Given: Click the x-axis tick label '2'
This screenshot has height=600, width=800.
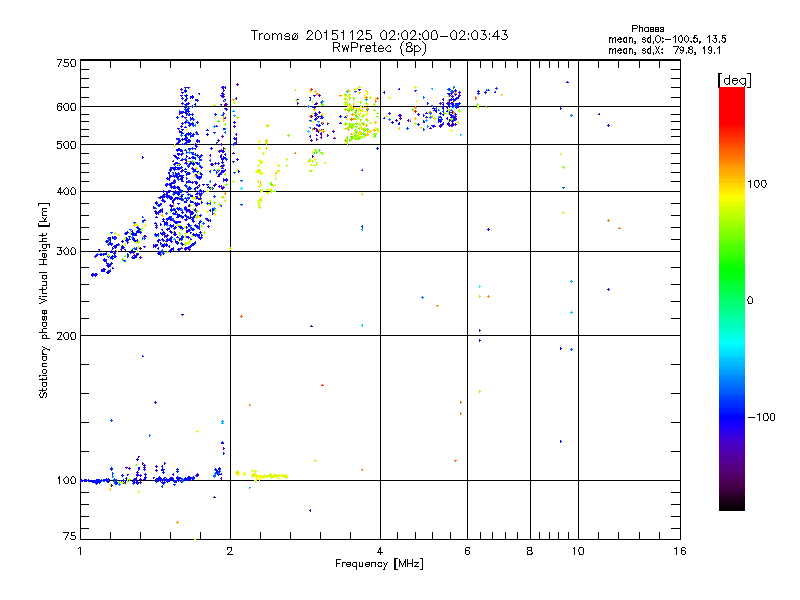Looking at the screenshot, I should point(230,551).
